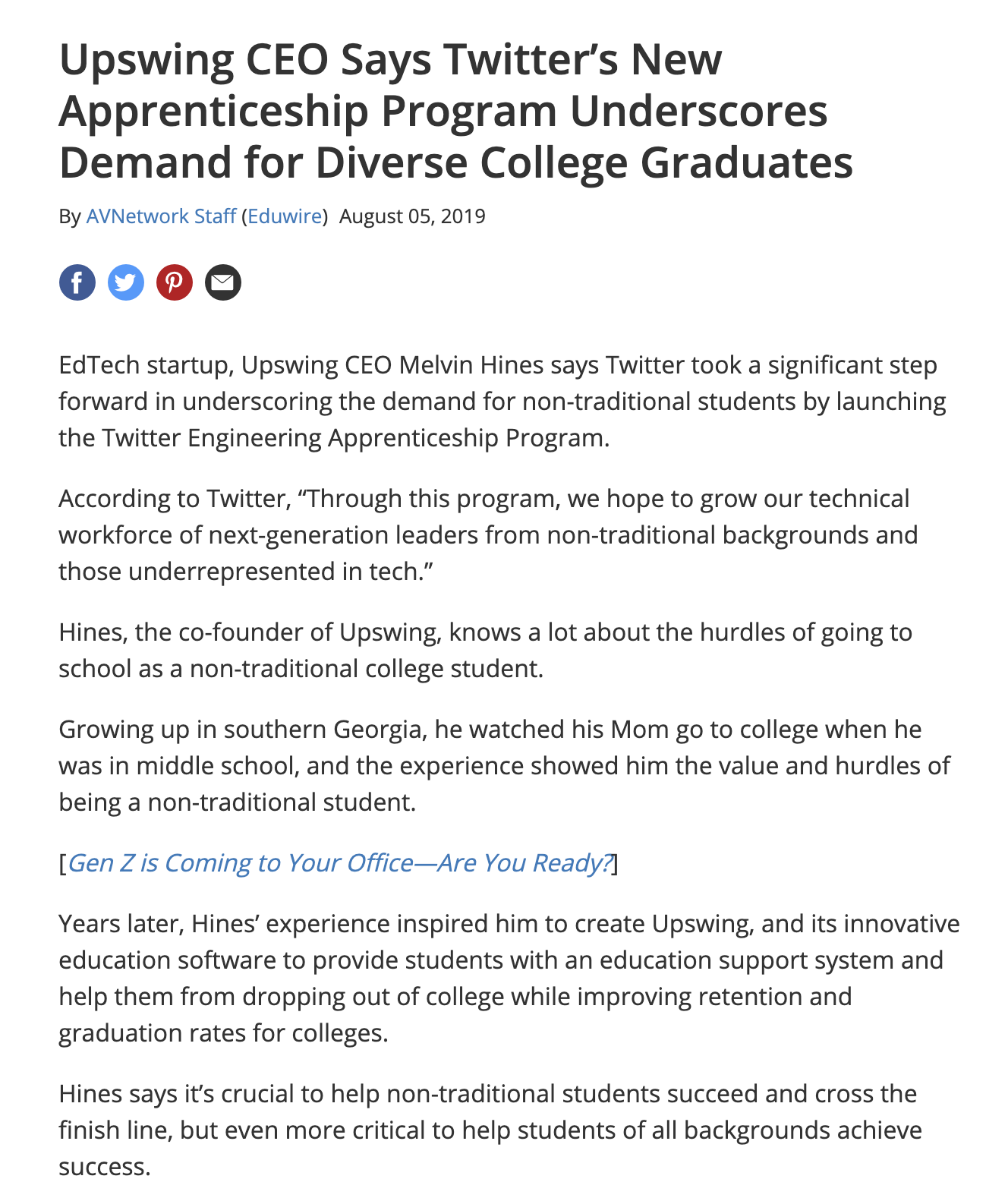Viewport: 1008px width, 1201px height.
Task: Click the paragraph starting 'Hines, the co-founder'
Action: (486, 651)
